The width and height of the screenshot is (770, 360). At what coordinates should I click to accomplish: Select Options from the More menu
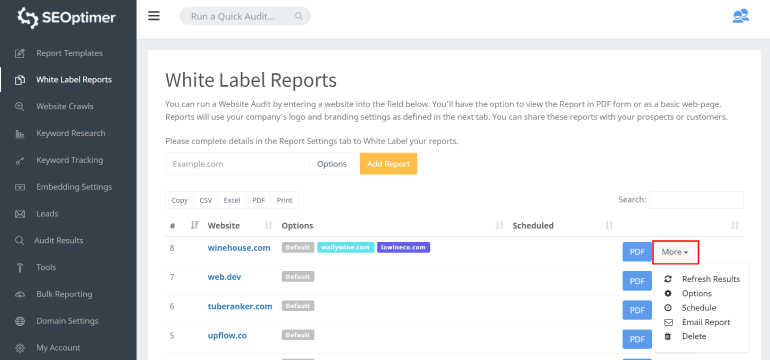pyautogui.click(x=696, y=293)
